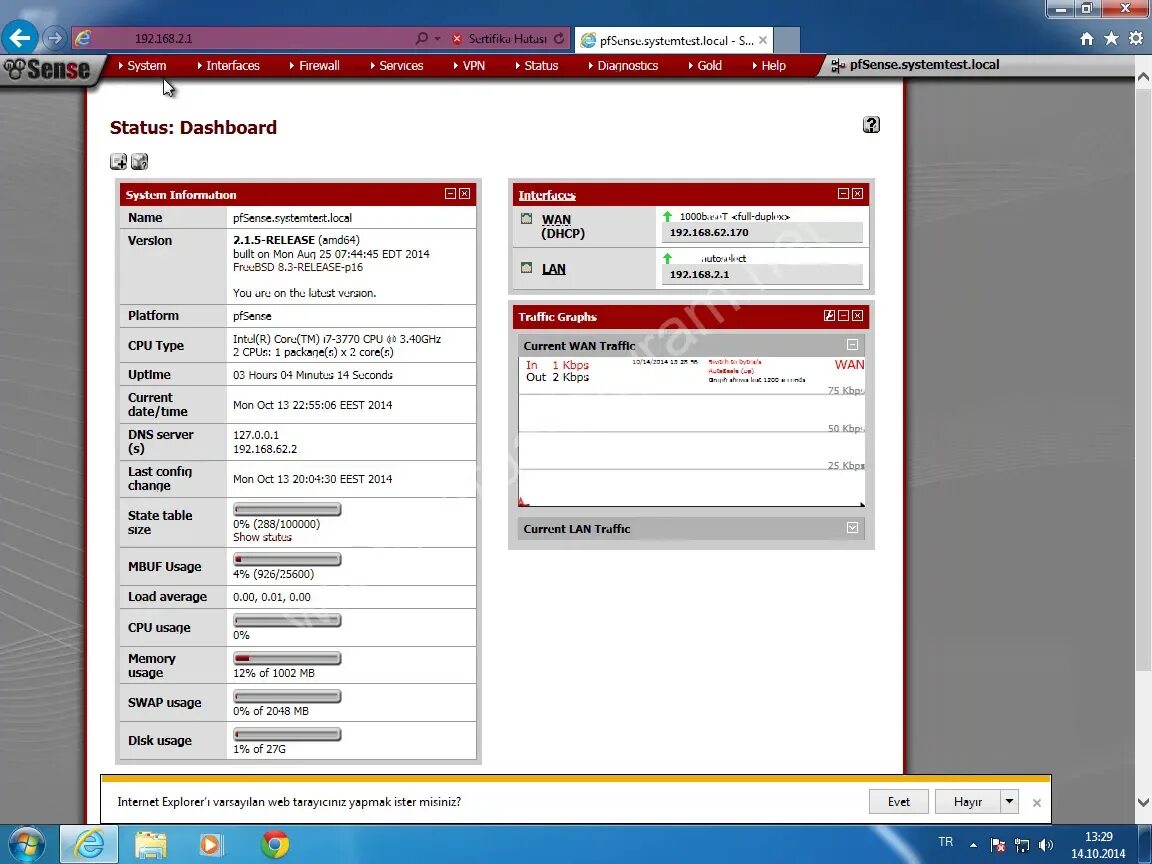
Task: Close the System Information widget
Action: [464, 194]
